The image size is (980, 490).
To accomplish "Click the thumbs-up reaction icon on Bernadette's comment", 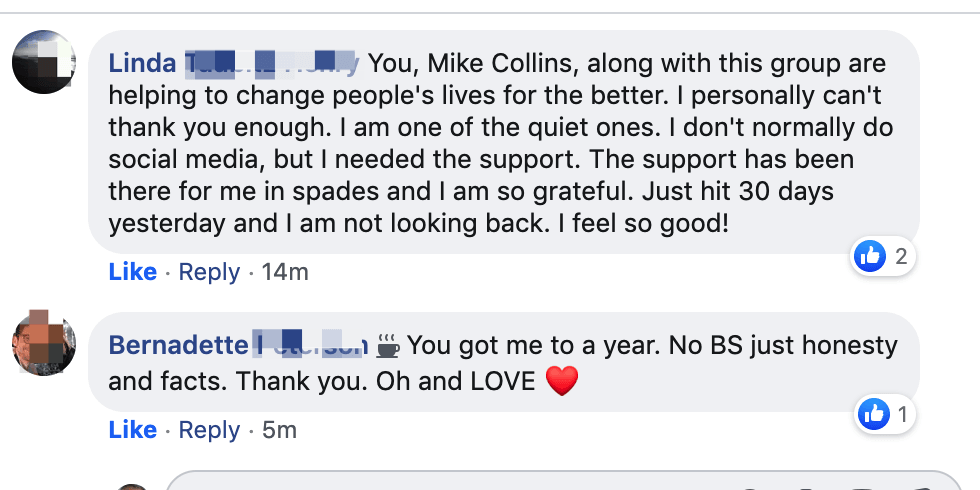I will coord(873,414).
